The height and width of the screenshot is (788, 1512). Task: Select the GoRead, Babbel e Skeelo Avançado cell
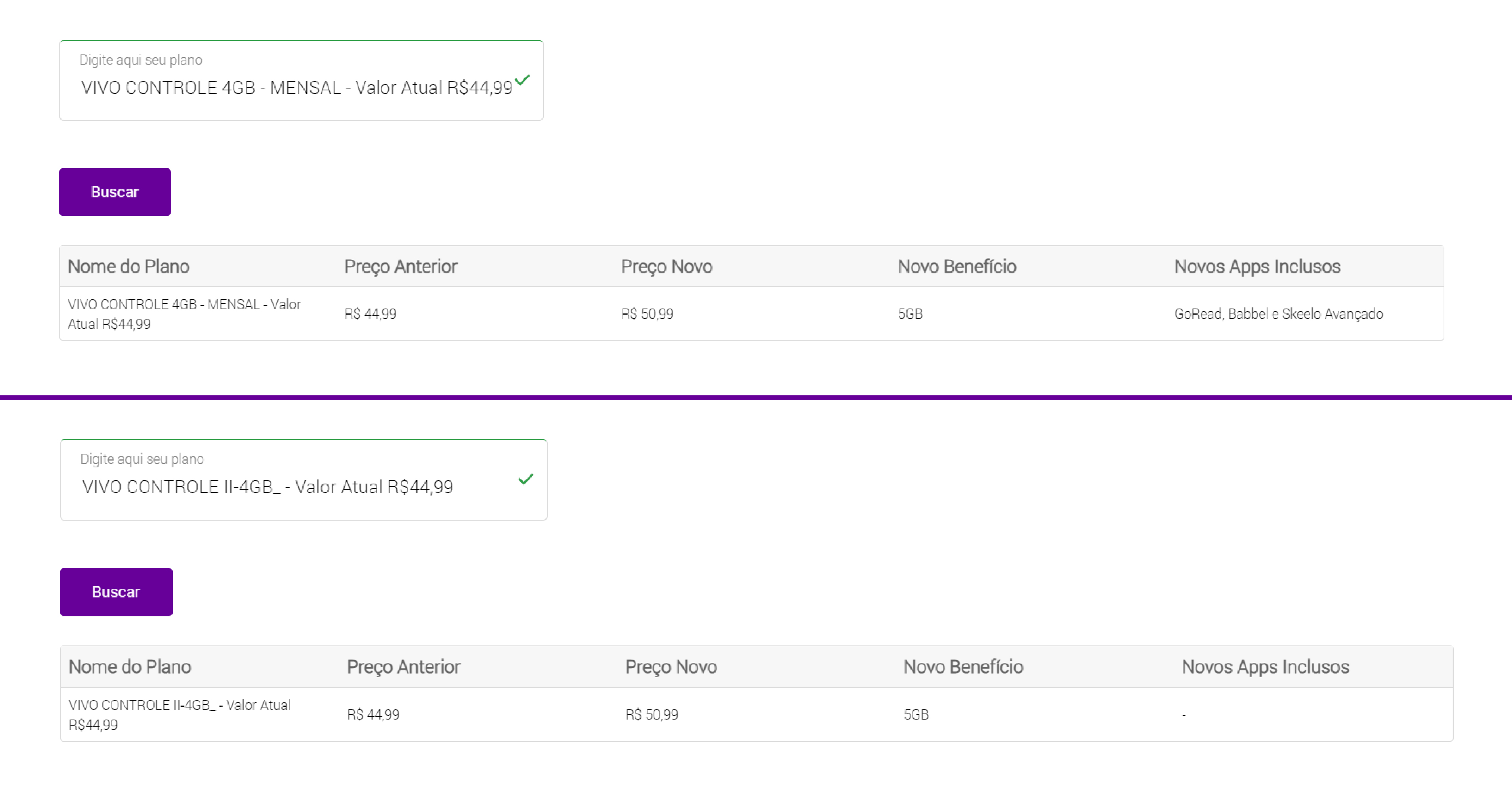[1278, 314]
